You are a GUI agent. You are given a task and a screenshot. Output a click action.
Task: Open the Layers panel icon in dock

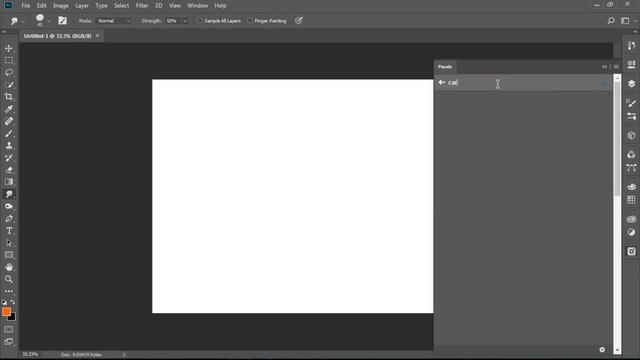pos(631,83)
